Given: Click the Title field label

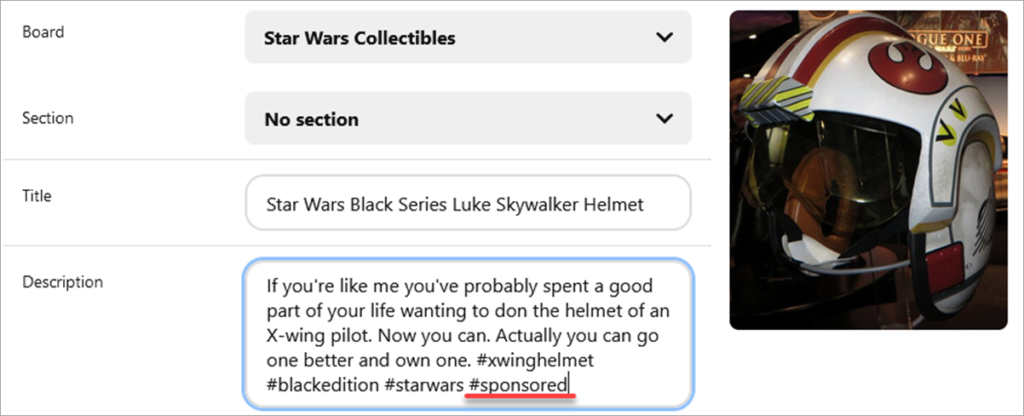Looking at the screenshot, I should pyautogui.click(x=36, y=196).
